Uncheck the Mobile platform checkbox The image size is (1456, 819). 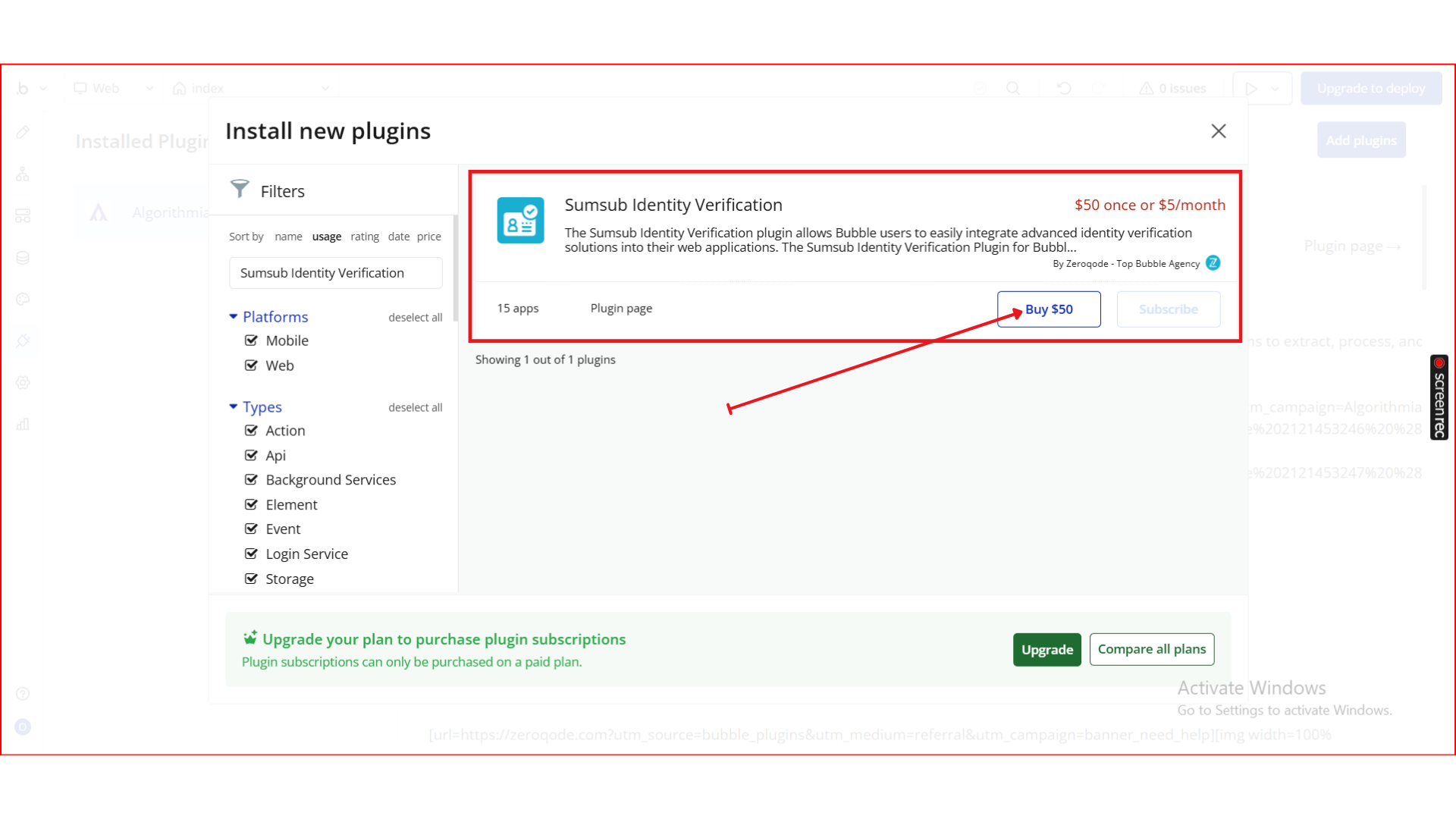(251, 340)
